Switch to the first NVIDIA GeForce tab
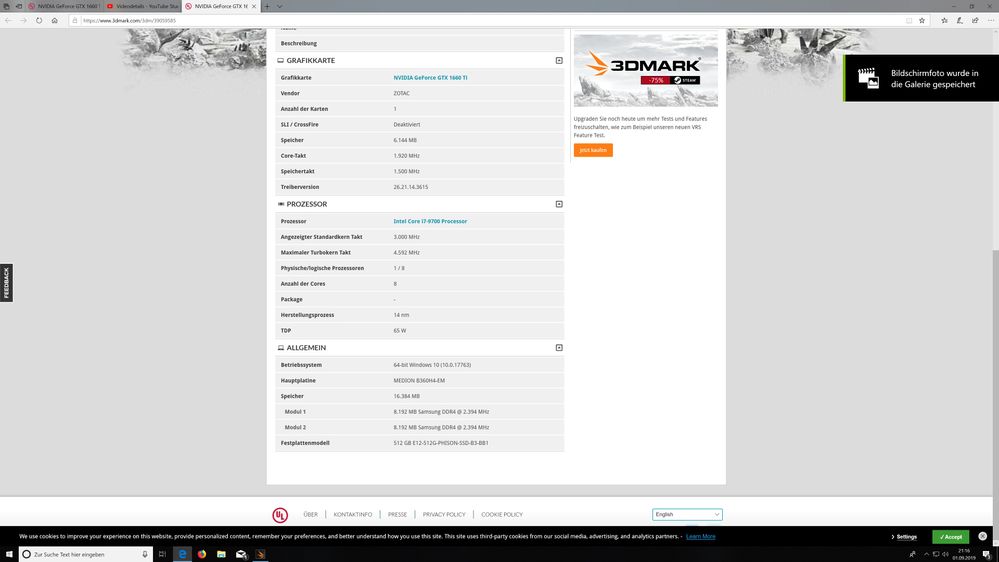999x562 pixels. click(x=62, y=6)
